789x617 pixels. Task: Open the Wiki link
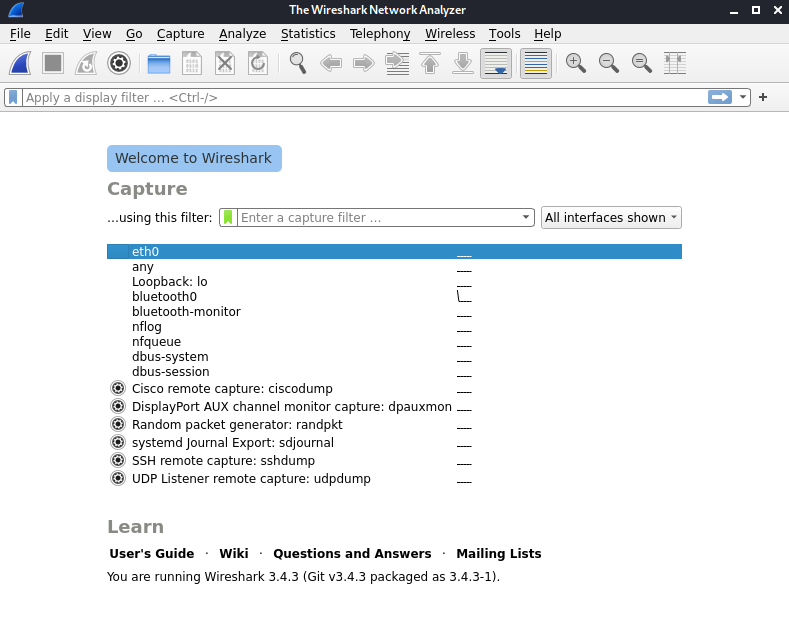tap(233, 554)
